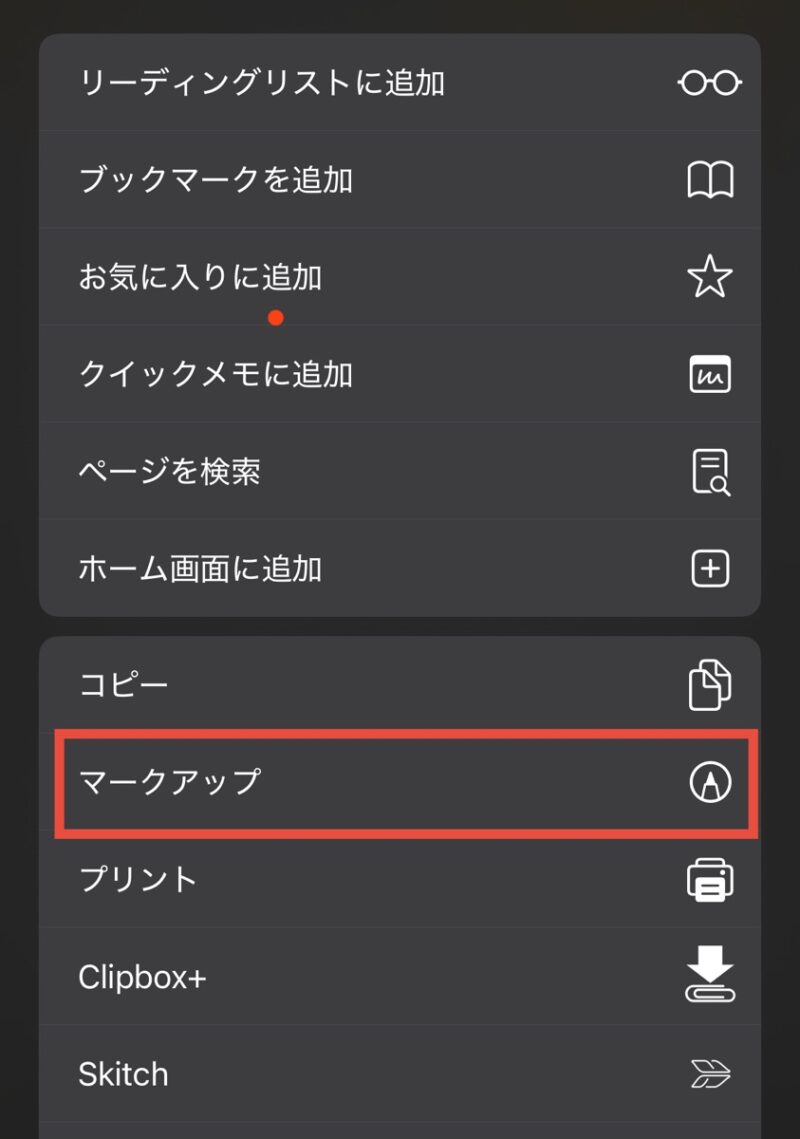Viewport: 800px width, 1139px height.
Task: Open ページを検索 option
Action: (400, 471)
